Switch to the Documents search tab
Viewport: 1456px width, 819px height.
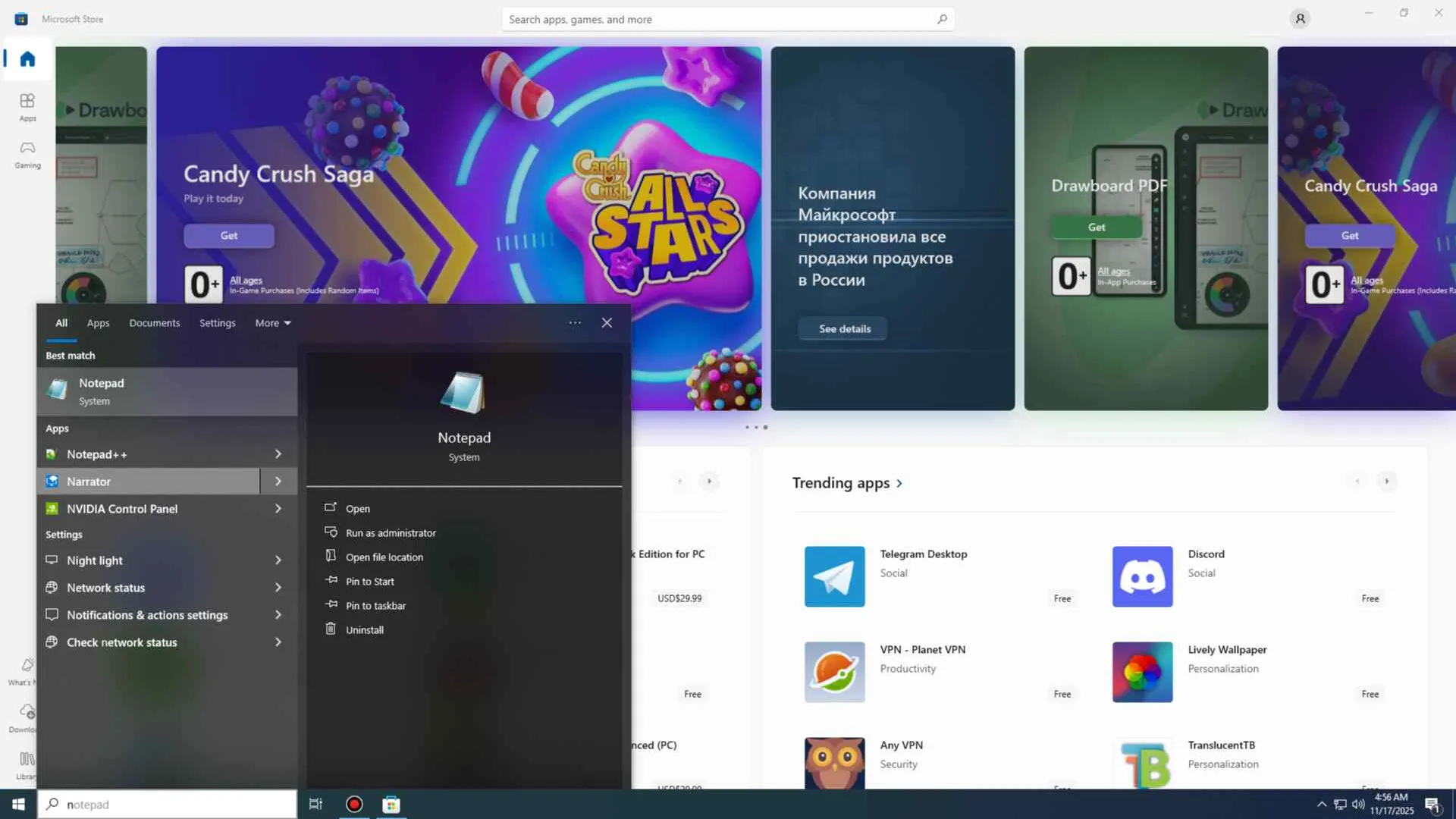[154, 323]
